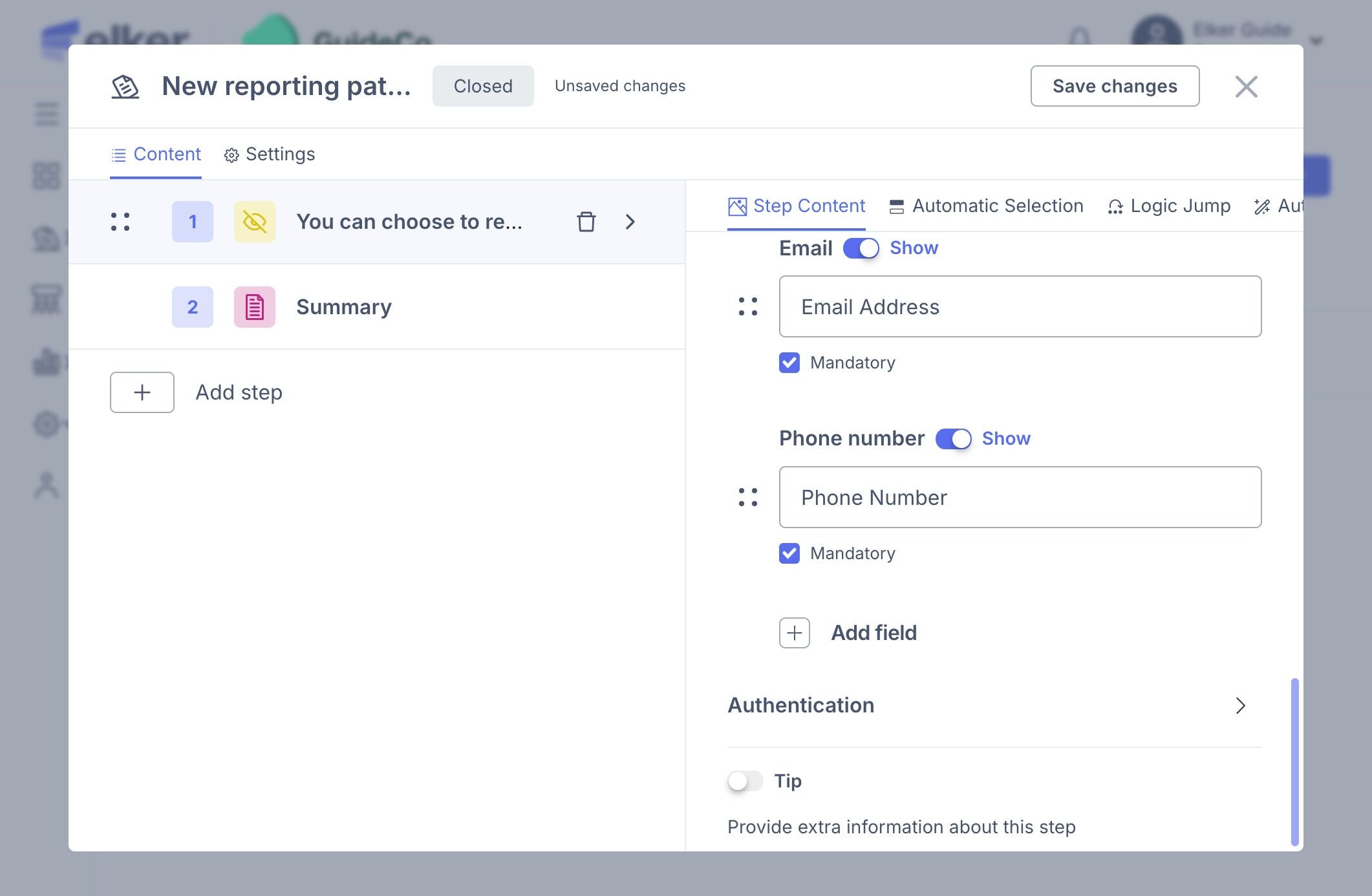Toggle the Phone number Show switch
Image resolution: width=1372 pixels, height=896 pixels.
(x=953, y=439)
